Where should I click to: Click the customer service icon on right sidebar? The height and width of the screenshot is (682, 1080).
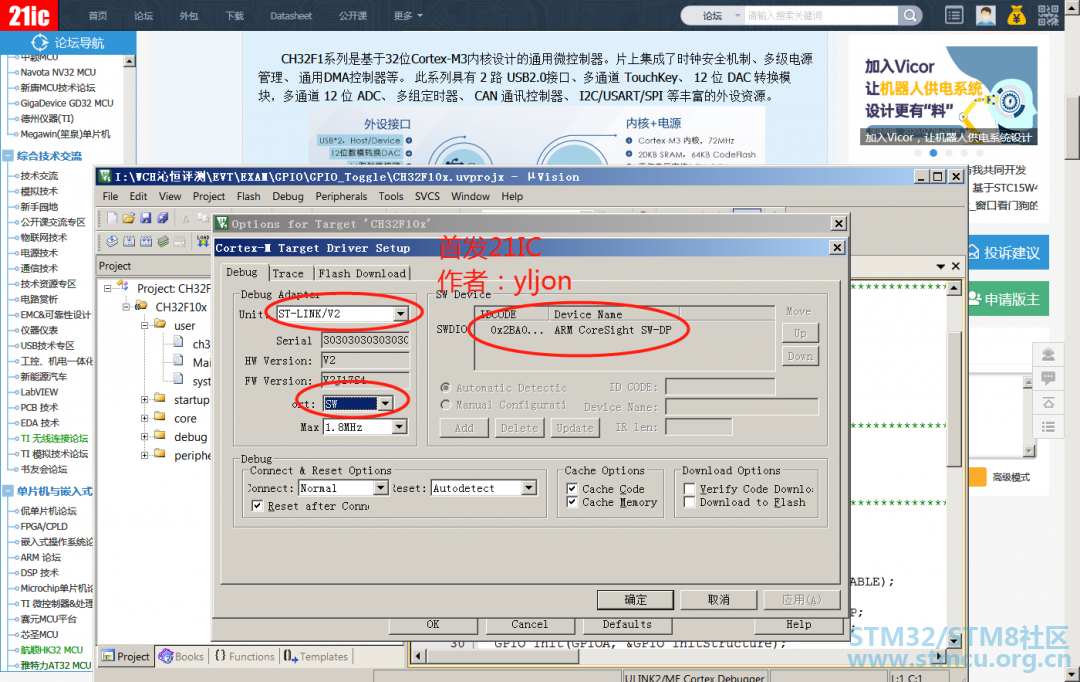point(1048,355)
